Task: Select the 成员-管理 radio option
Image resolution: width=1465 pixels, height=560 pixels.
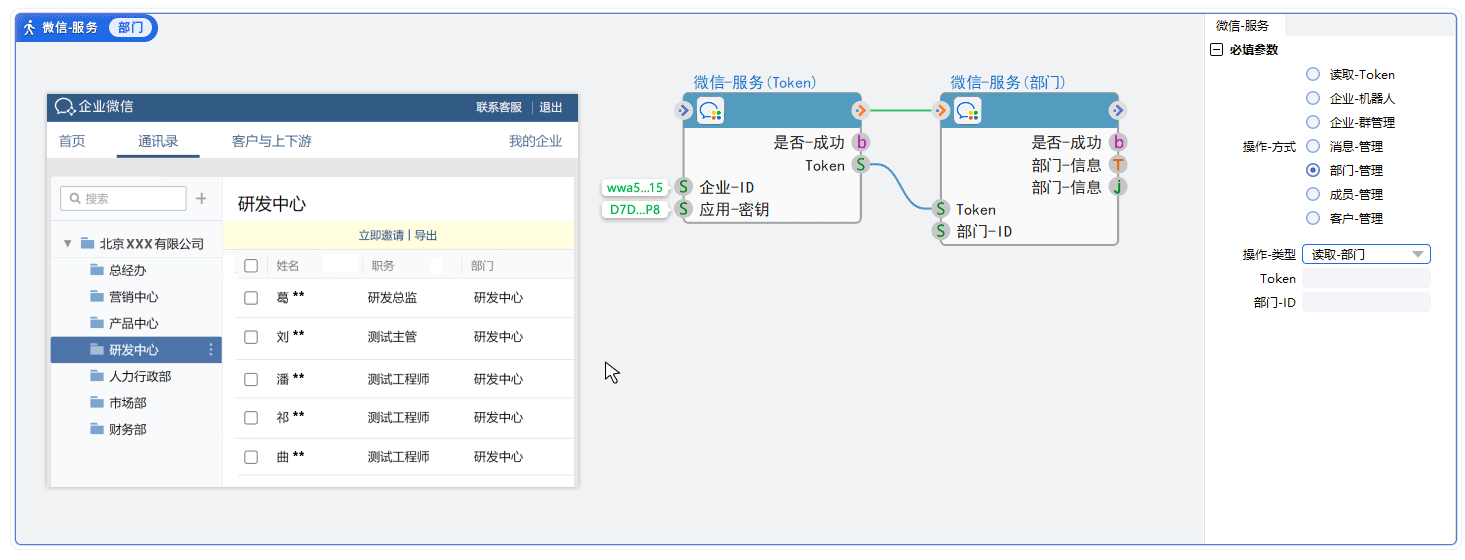Action: click(1313, 195)
